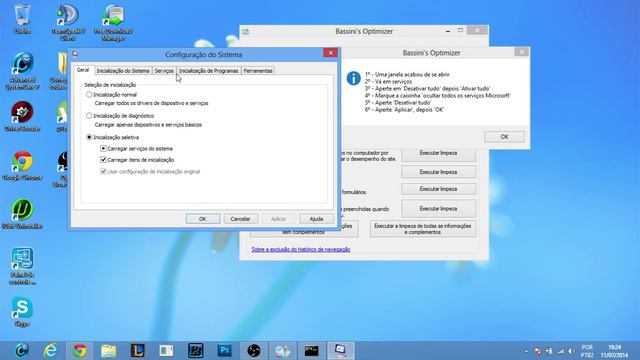Click the network signal tray icon
Screen dimensions: 640x360
[x=561, y=351]
